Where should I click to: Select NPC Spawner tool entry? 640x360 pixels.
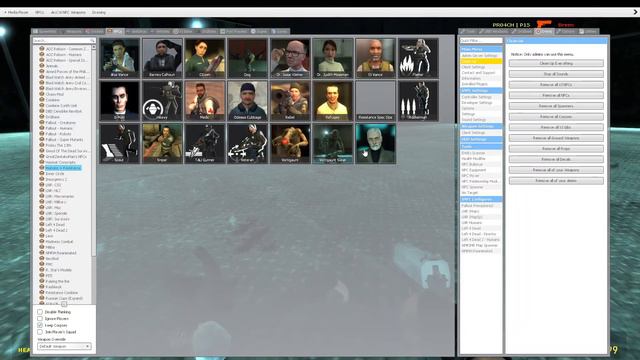pyautogui.click(x=481, y=187)
